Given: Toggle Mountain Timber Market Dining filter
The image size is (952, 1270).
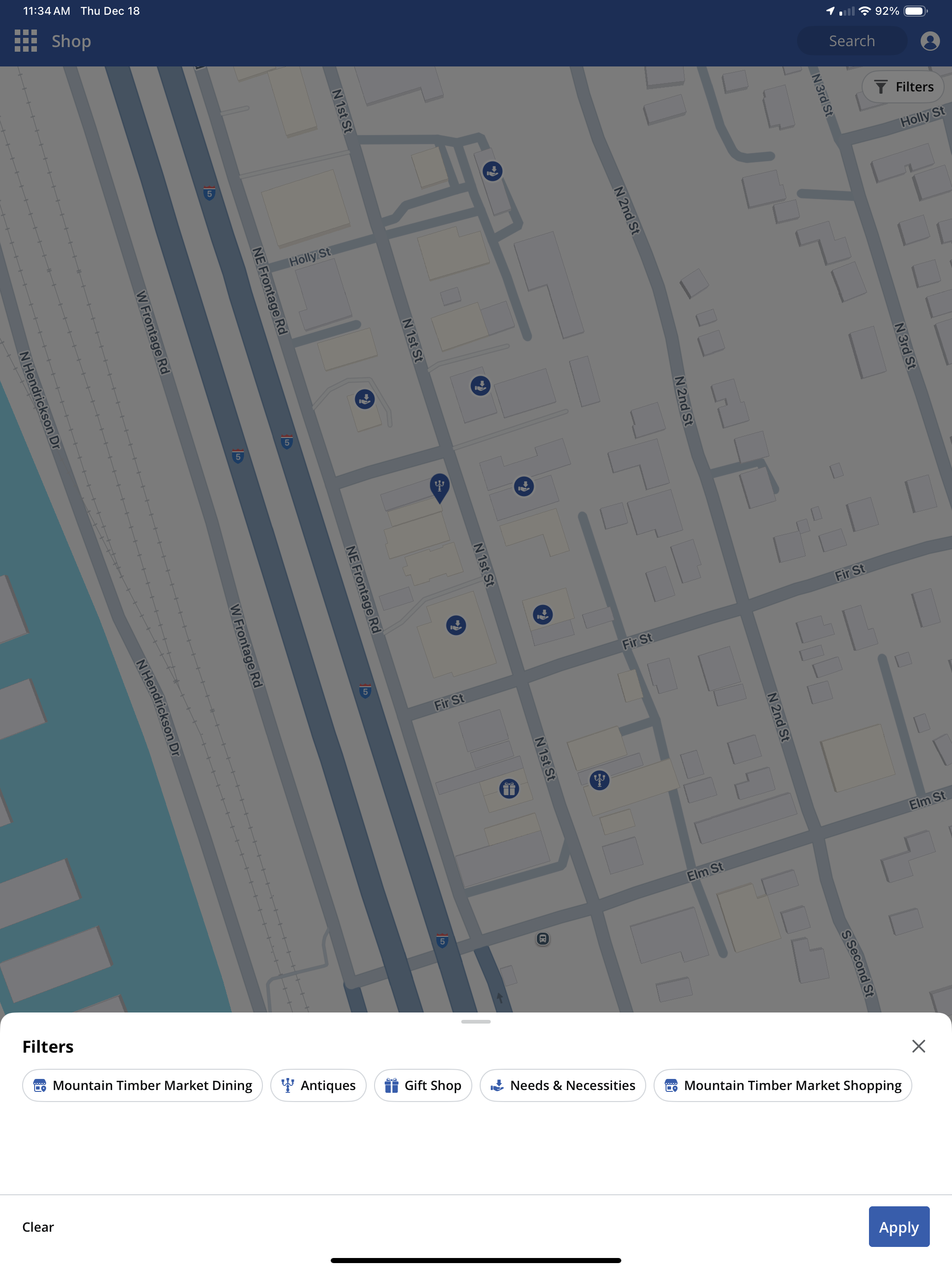Looking at the screenshot, I should [x=143, y=1085].
